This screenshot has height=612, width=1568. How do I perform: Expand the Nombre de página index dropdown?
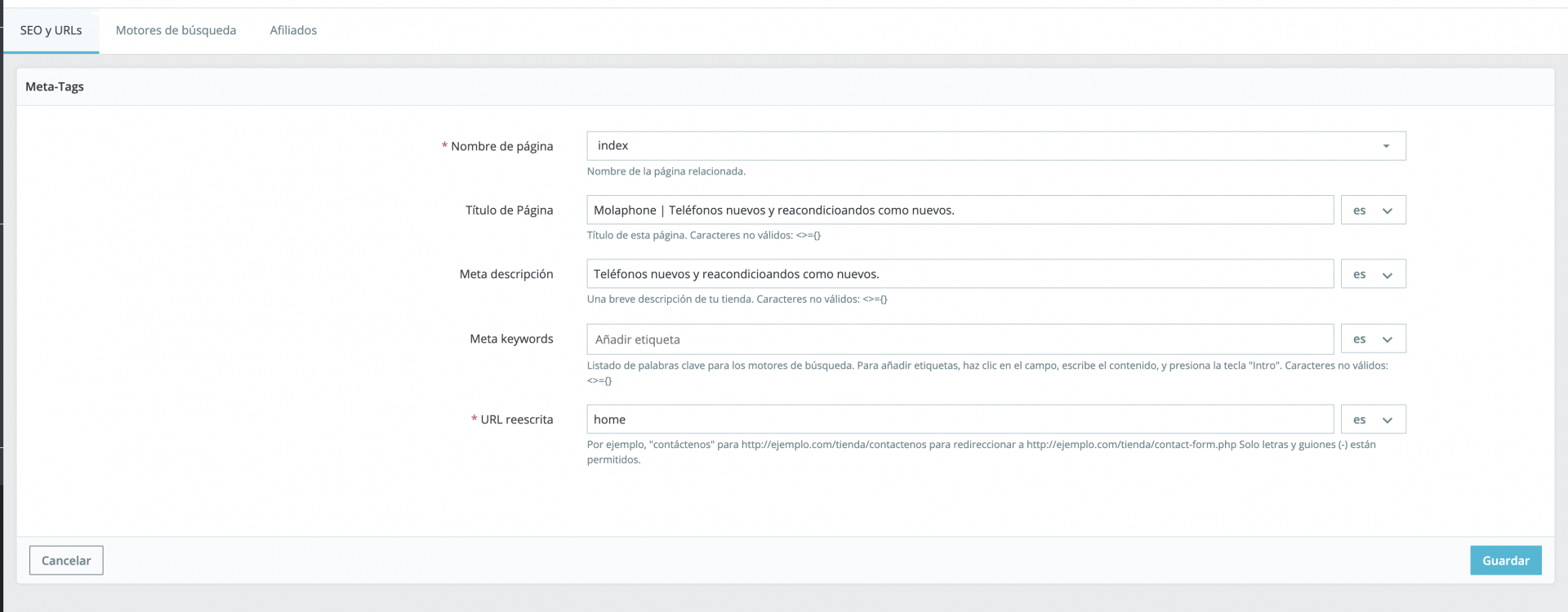tap(996, 146)
